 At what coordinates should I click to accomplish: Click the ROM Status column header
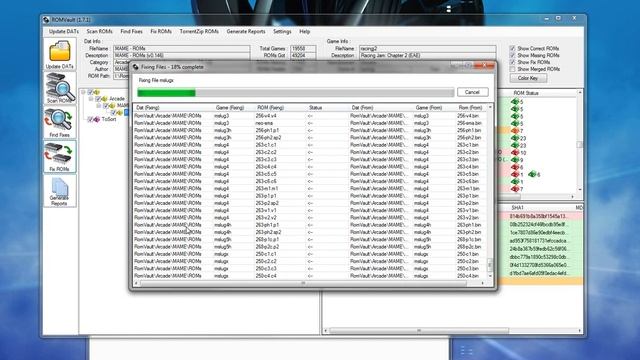tap(526, 93)
